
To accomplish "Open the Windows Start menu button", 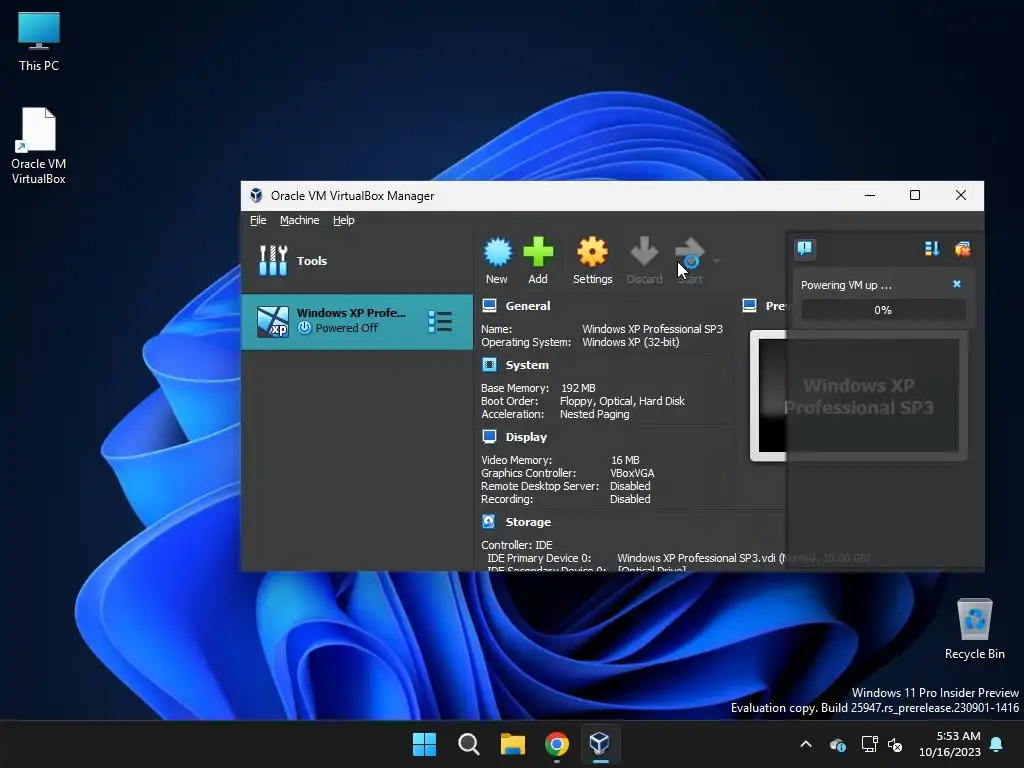I will [x=424, y=744].
